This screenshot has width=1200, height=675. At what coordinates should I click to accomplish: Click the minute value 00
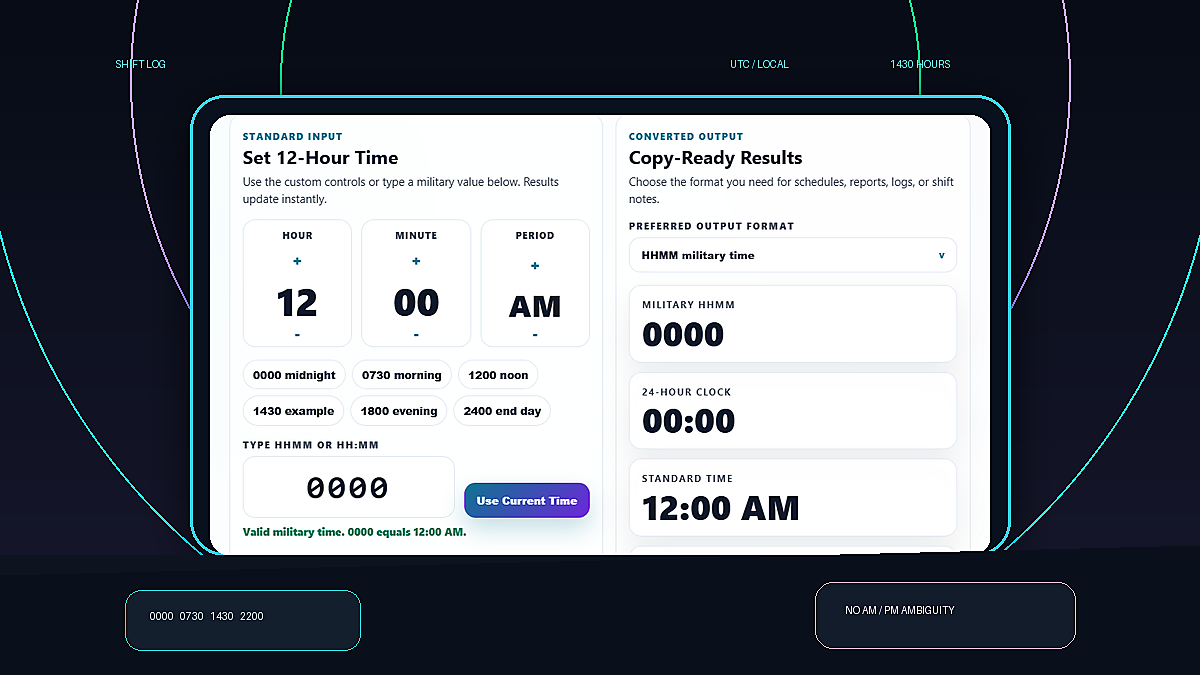[416, 302]
